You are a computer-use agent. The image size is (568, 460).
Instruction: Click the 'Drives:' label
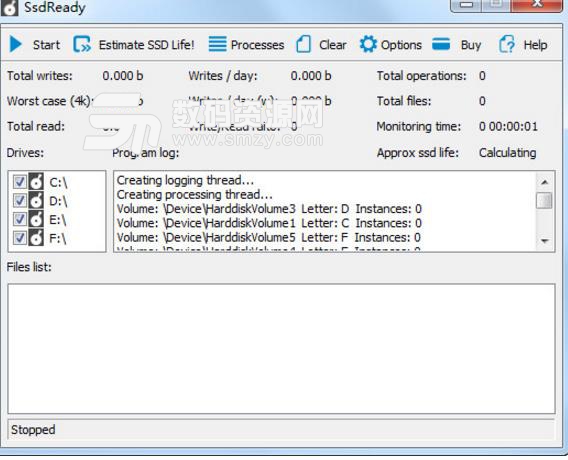point(25,153)
